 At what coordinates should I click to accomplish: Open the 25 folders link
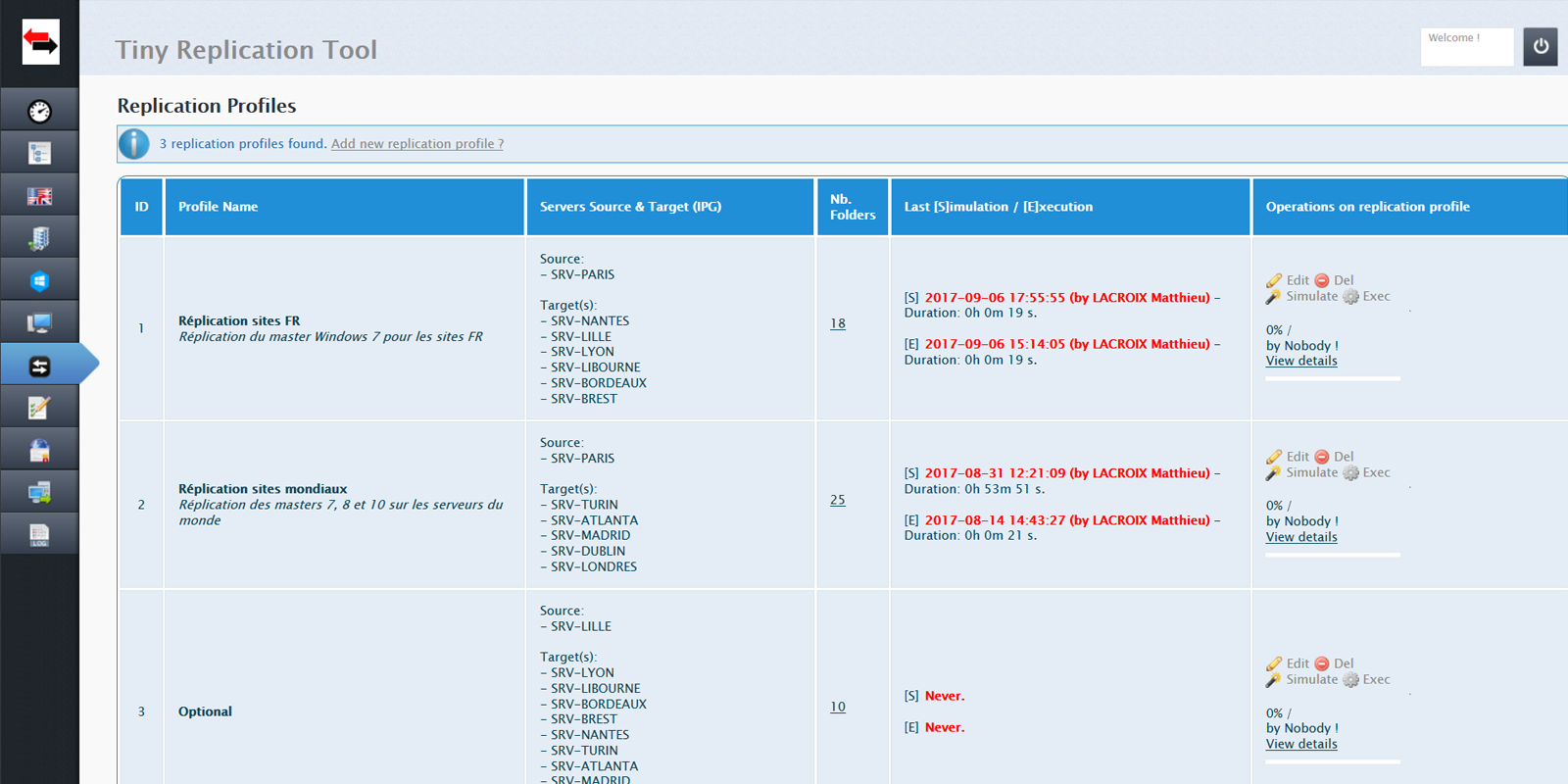click(x=838, y=500)
